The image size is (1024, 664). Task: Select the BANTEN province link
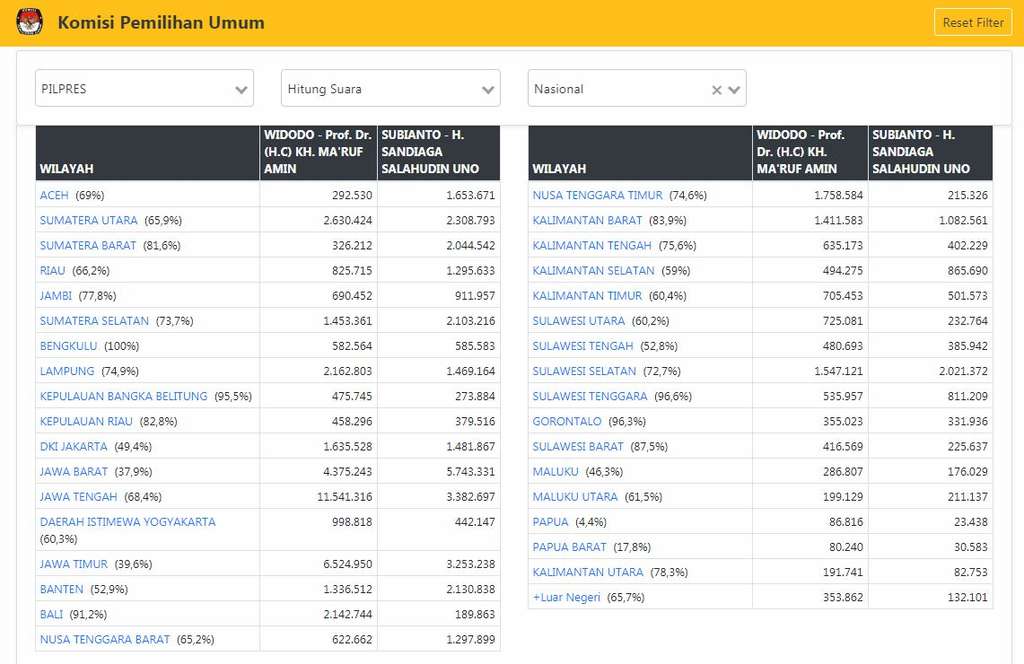[x=61, y=589]
